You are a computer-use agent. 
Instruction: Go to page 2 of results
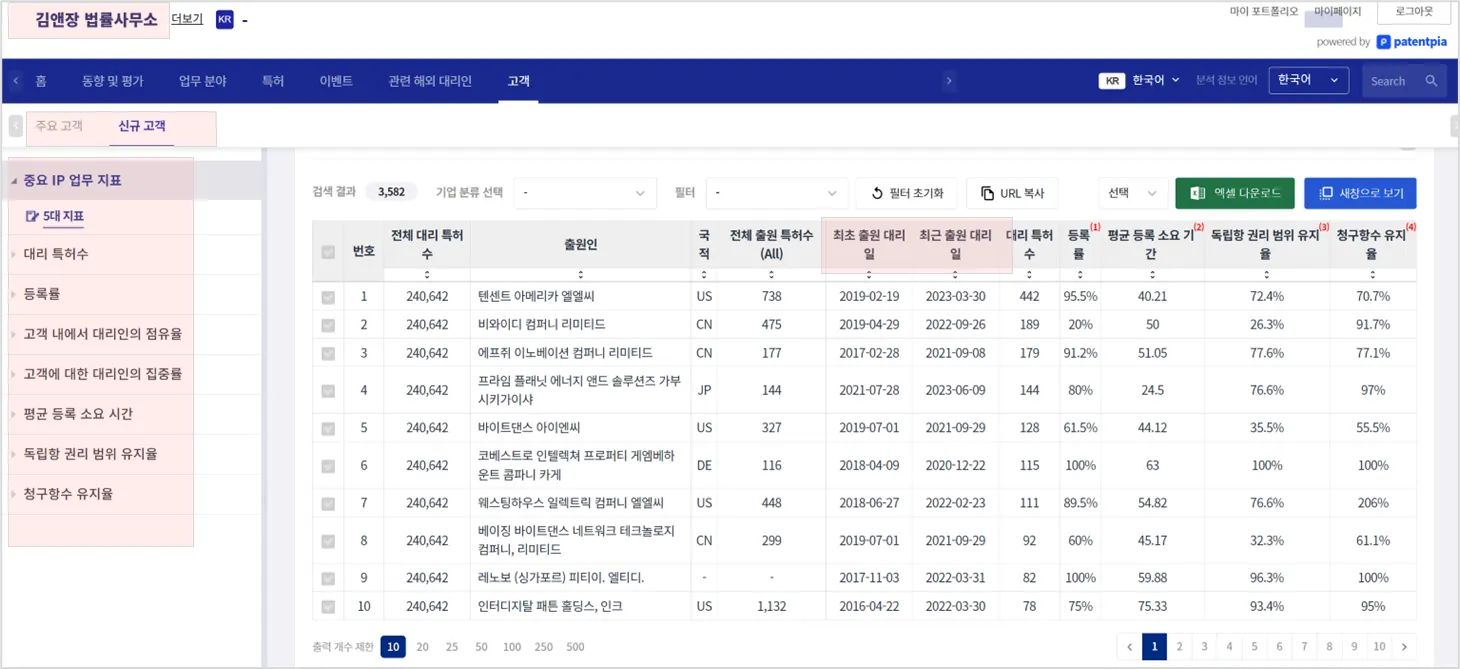point(1179,647)
